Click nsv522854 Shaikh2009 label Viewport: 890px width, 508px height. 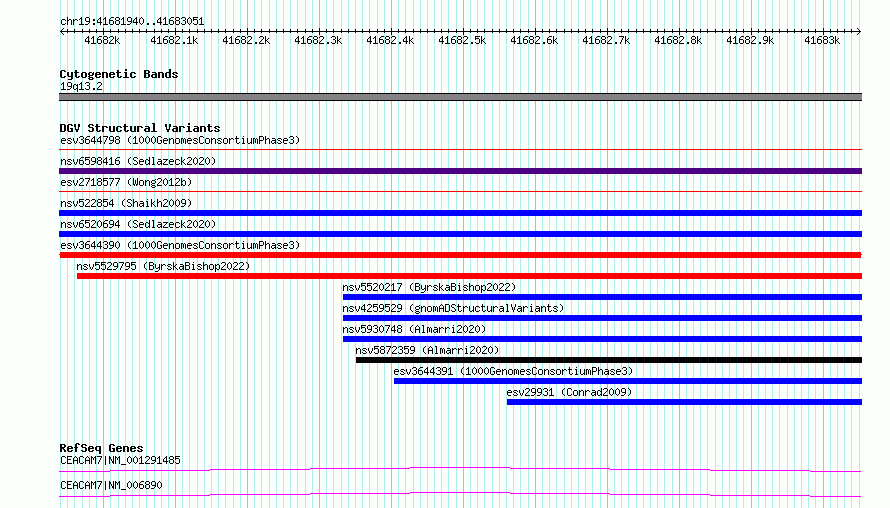pyautogui.click(x=126, y=203)
